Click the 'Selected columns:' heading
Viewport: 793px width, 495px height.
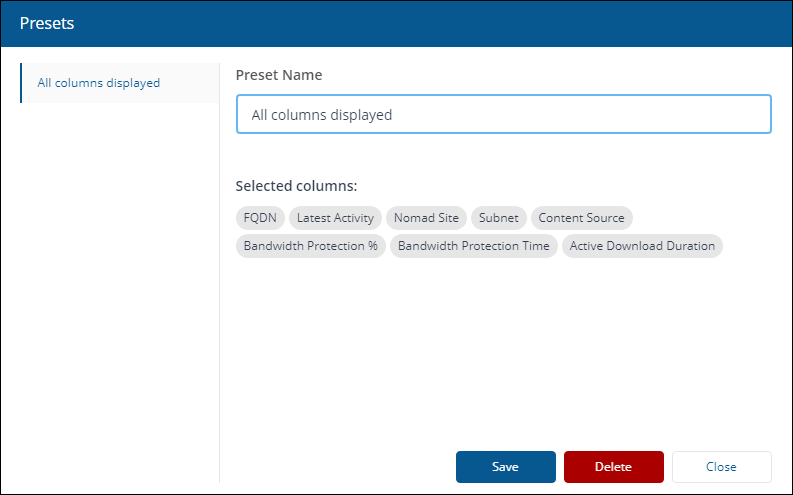tap(296, 186)
